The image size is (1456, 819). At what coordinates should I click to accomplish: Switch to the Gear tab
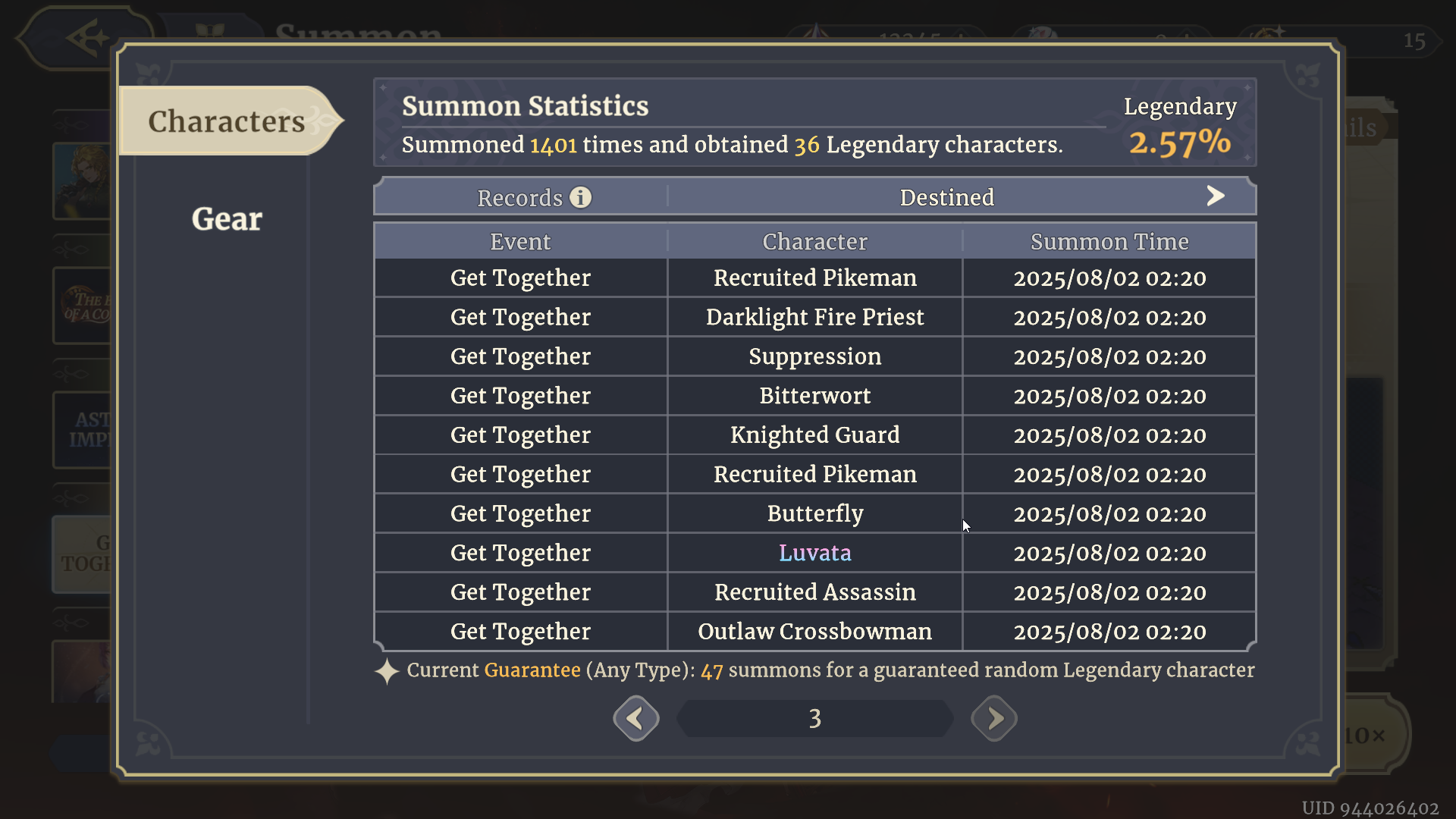227,219
